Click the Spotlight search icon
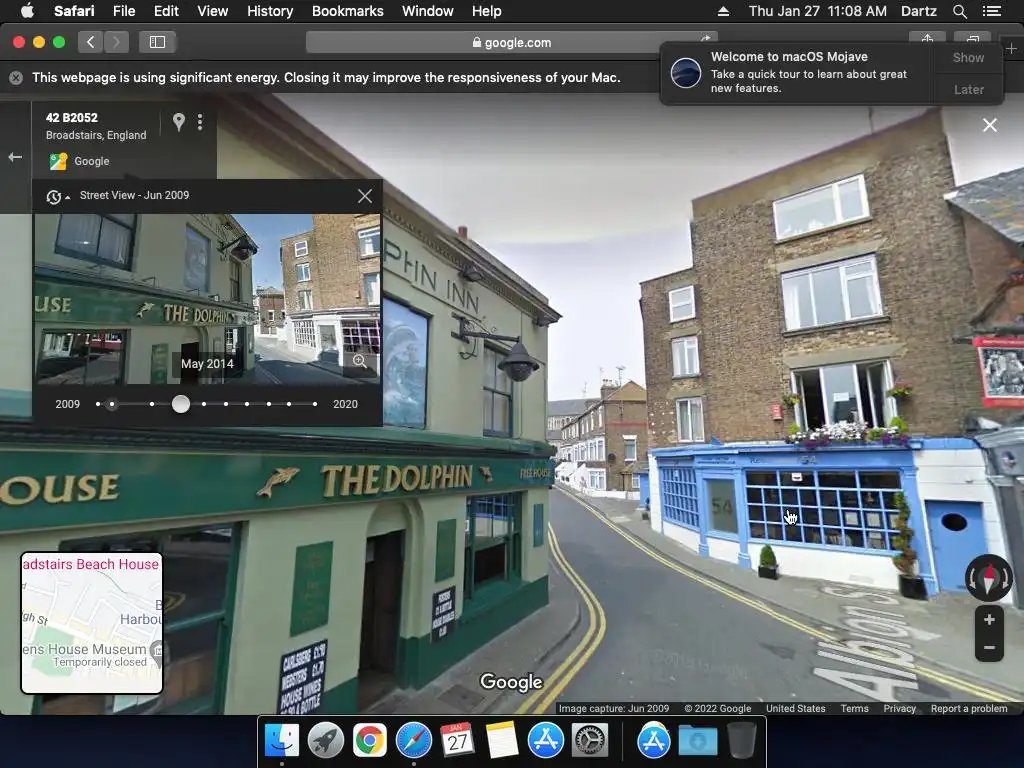This screenshot has height=768, width=1024. pos(959,11)
